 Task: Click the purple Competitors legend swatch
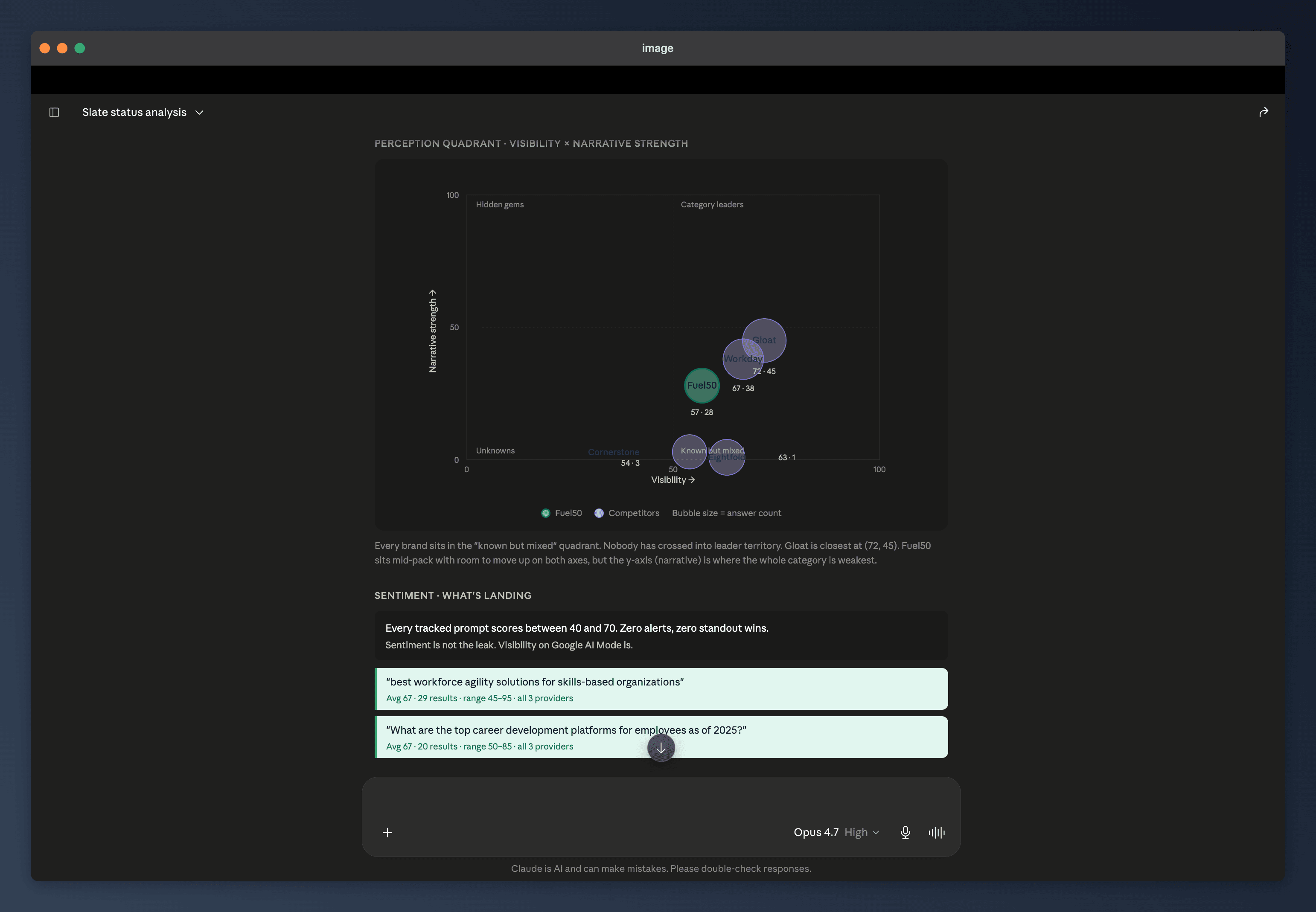(599, 513)
